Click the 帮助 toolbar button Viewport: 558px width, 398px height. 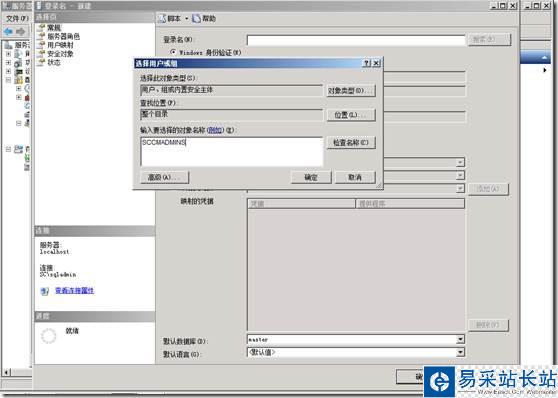(204, 19)
